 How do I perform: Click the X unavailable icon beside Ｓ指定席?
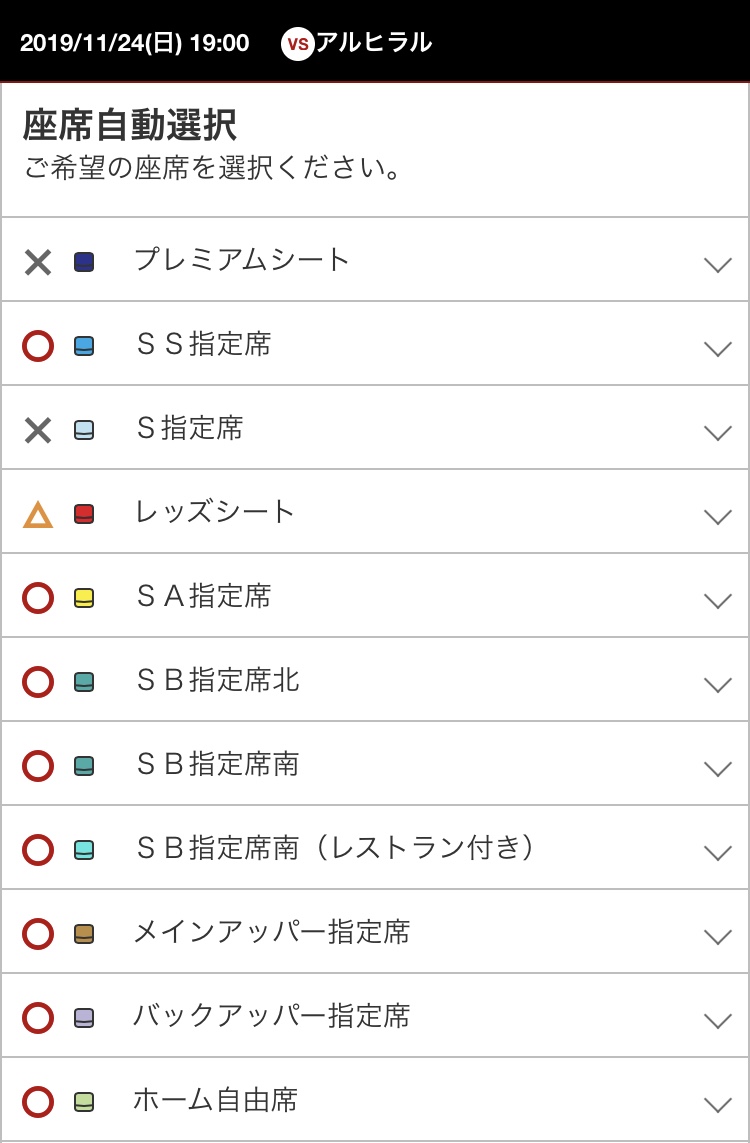click(38, 431)
